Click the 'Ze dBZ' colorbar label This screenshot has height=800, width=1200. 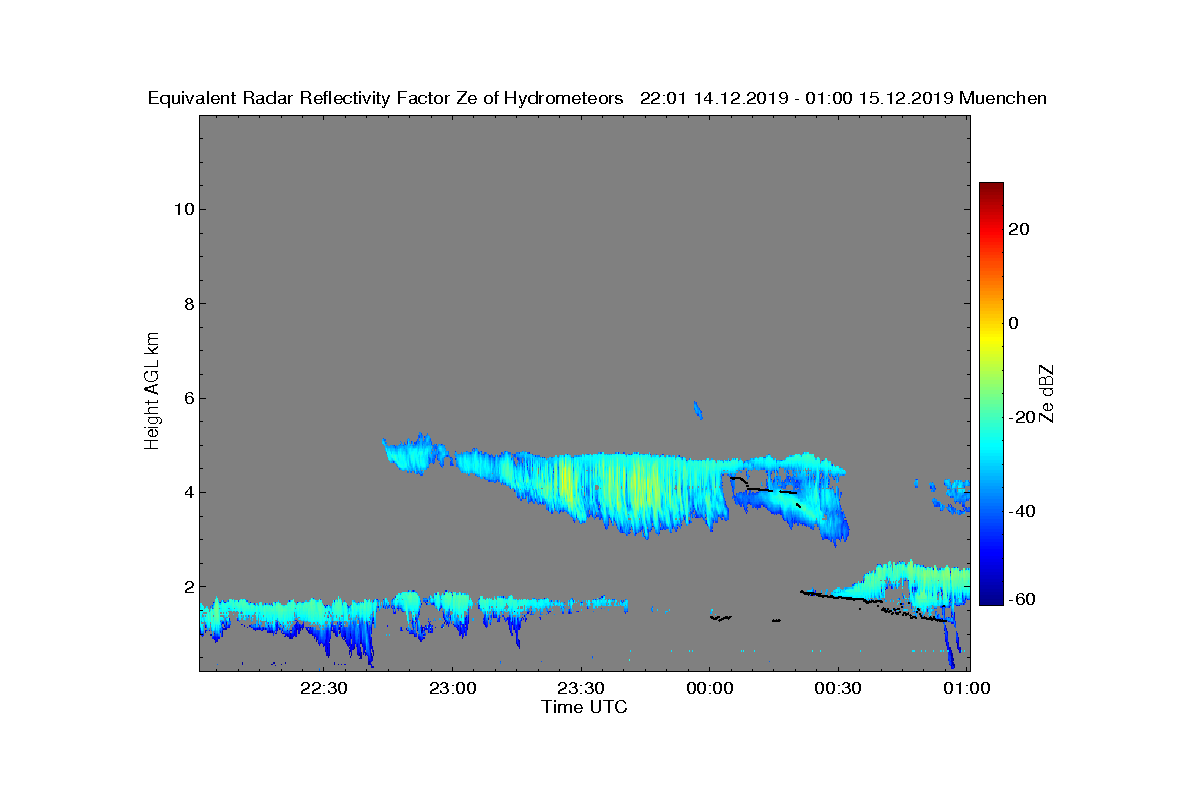tap(1047, 393)
